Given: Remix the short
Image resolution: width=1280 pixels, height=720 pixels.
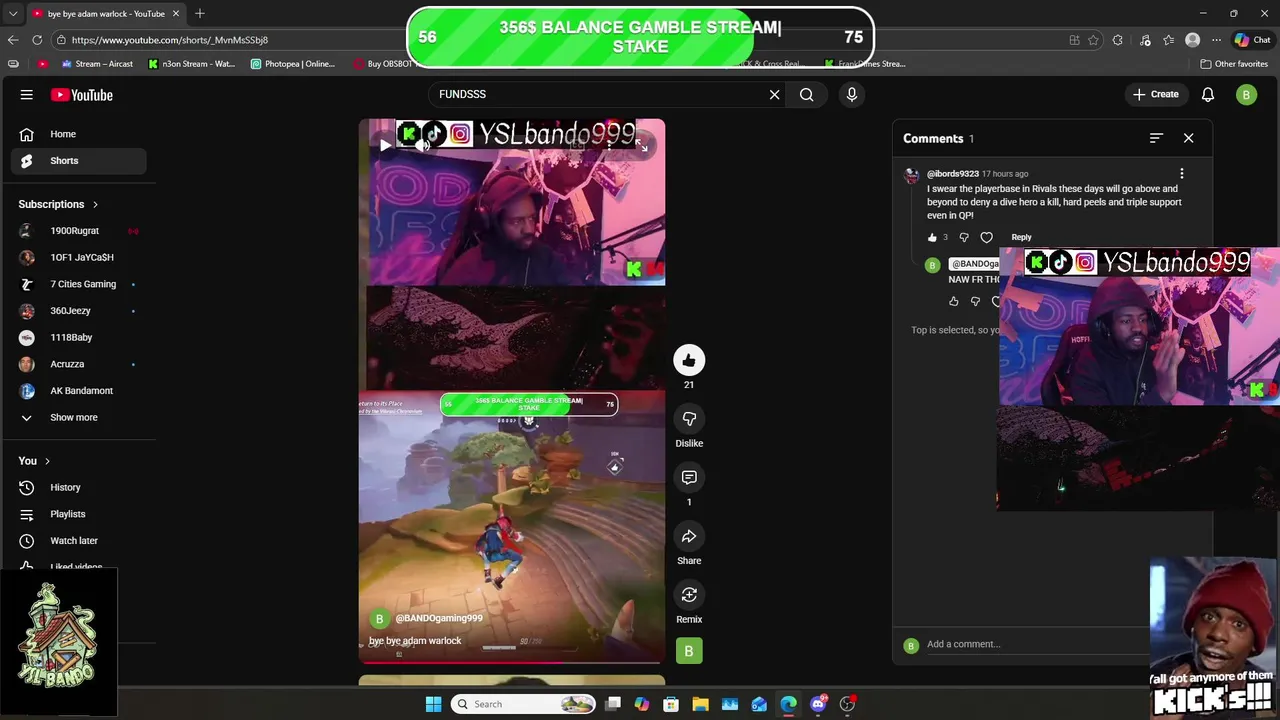Looking at the screenshot, I should (689, 595).
